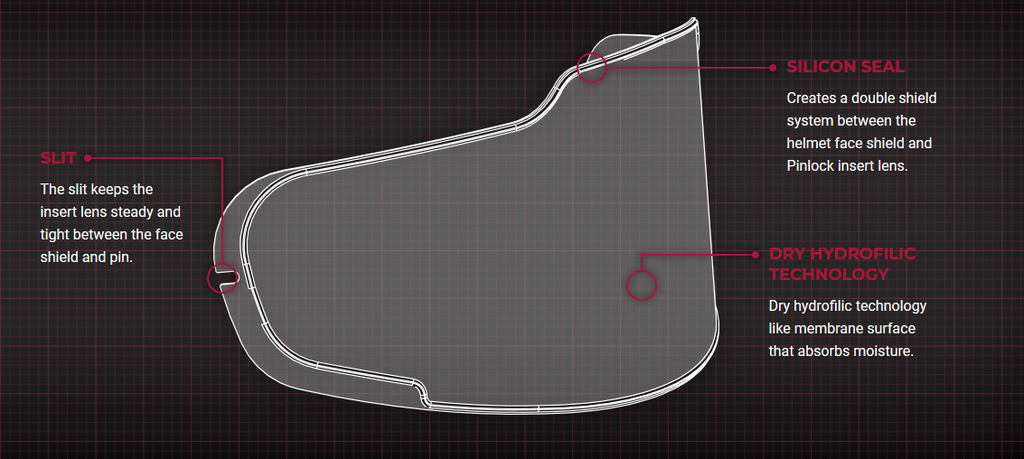Click red dot beside DRY HYDROFILIC heading
Viewport: 1024px width, 459px height.
(756, 255)
